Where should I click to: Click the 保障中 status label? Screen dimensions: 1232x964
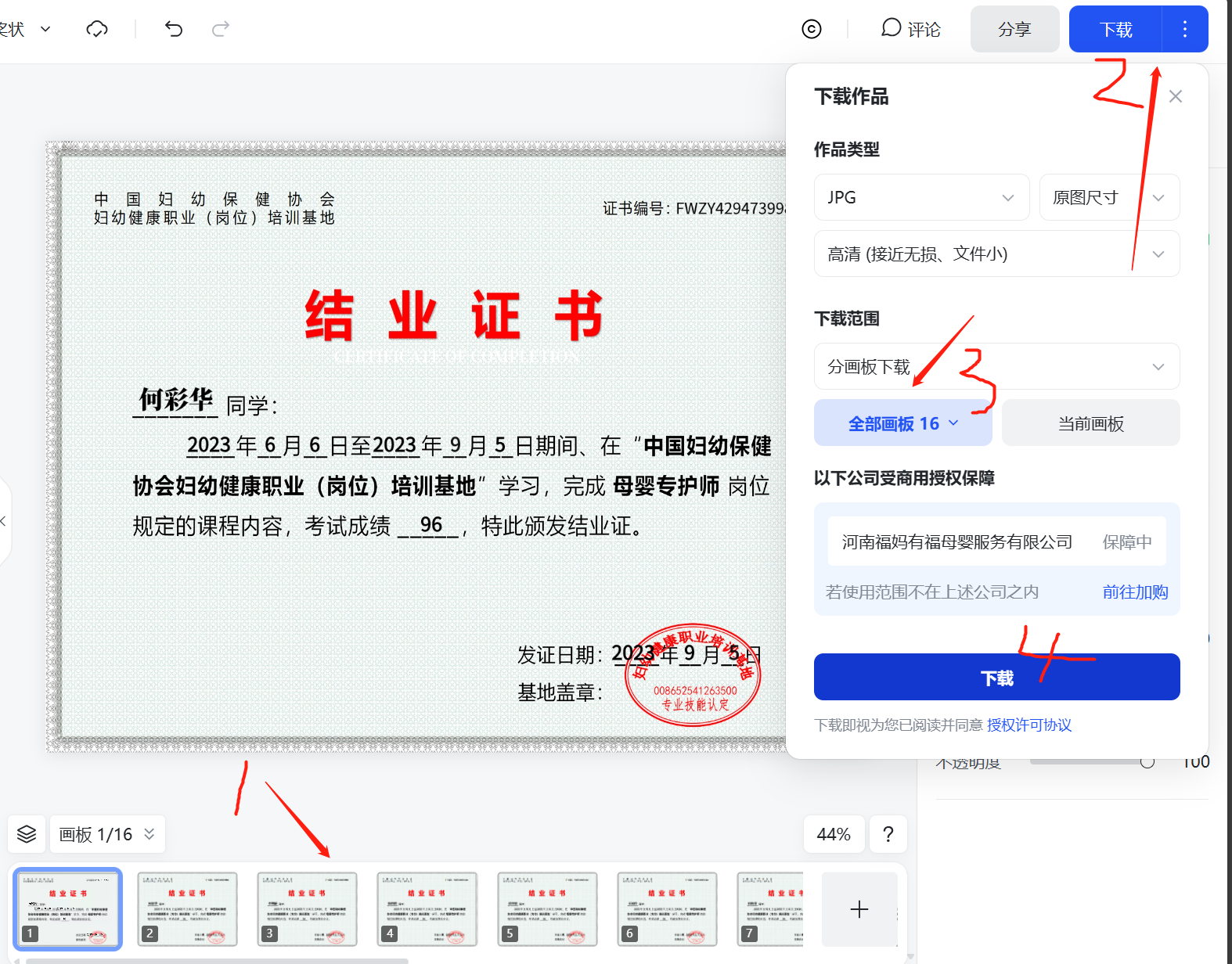click(x=1127, y=541)
